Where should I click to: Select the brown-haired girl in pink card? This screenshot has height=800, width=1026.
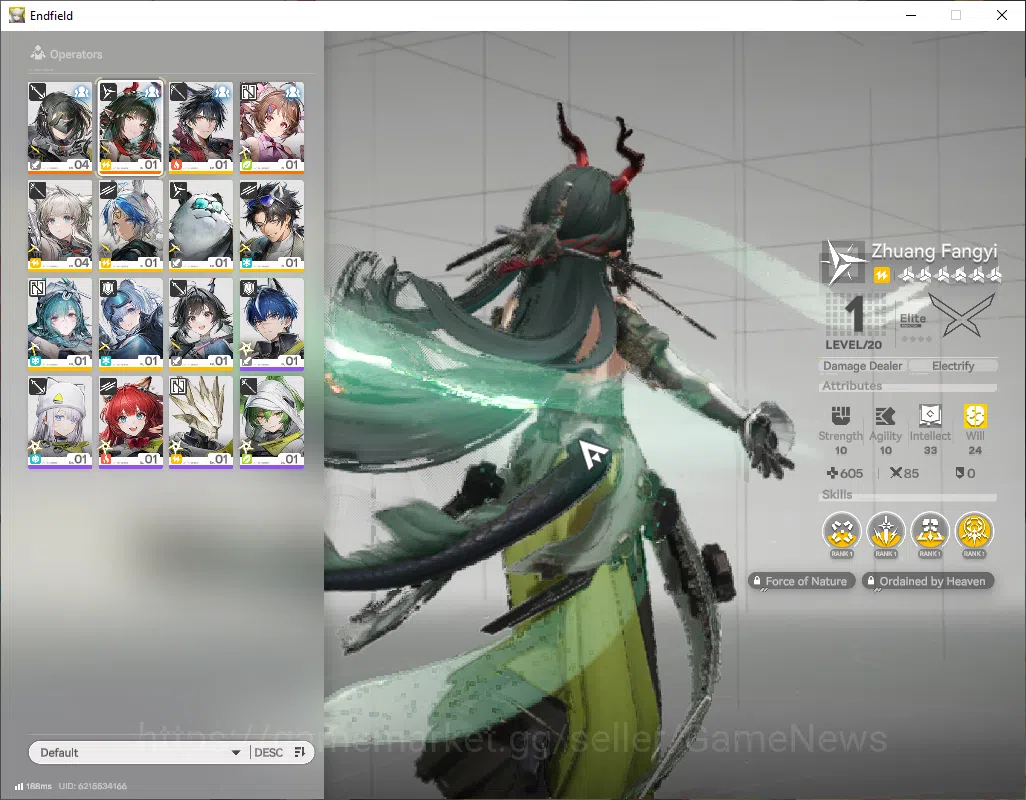click(272, 127)
